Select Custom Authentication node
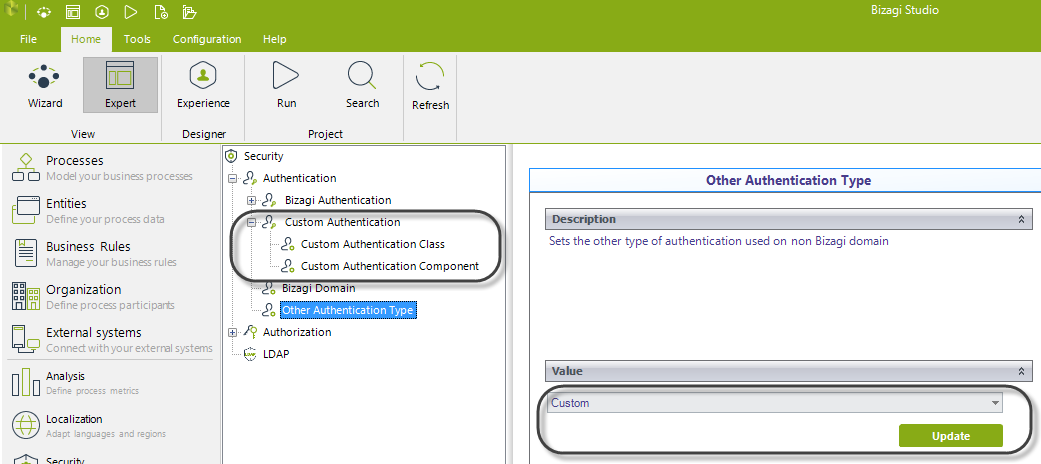The width and height of the screenshot is (1041, 464). click(x=343, y=222)
